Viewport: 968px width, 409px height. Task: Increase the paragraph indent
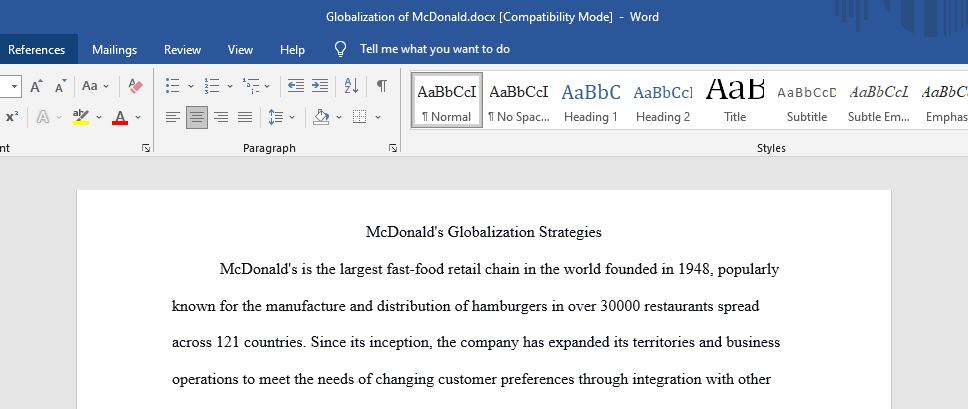tap(320, 86)
